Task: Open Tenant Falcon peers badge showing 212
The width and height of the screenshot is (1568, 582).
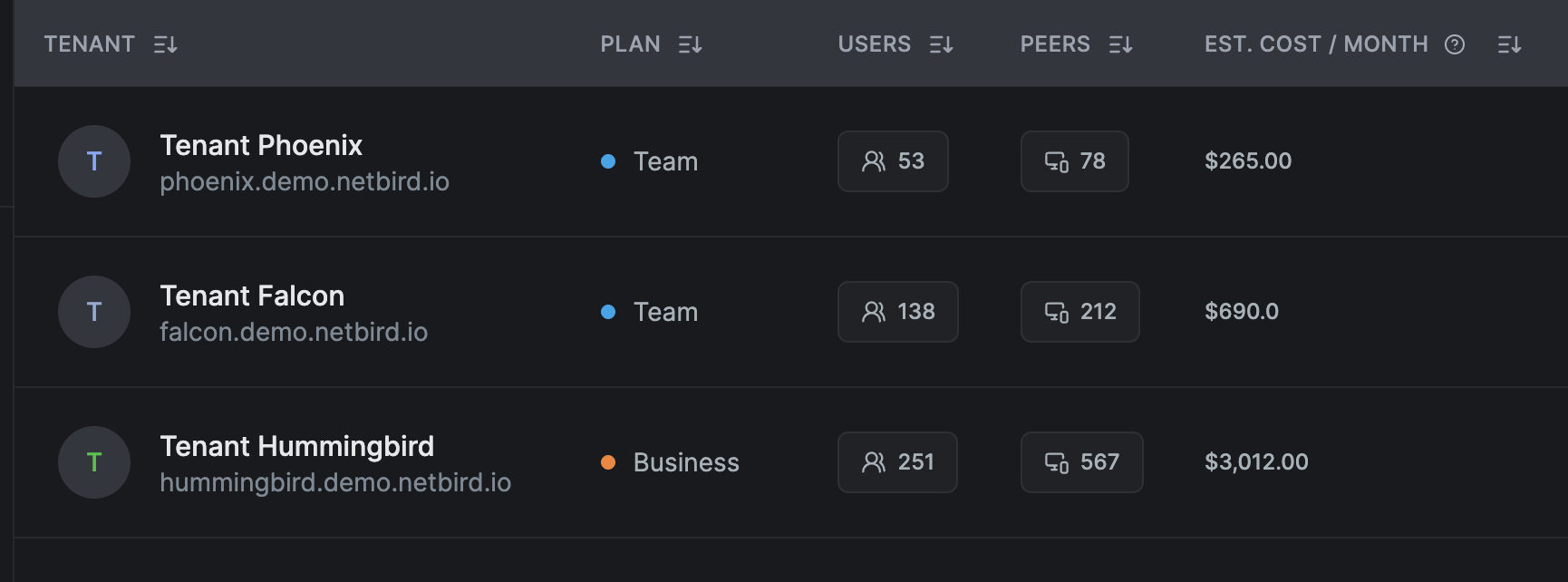Action: pos(1079,312)
